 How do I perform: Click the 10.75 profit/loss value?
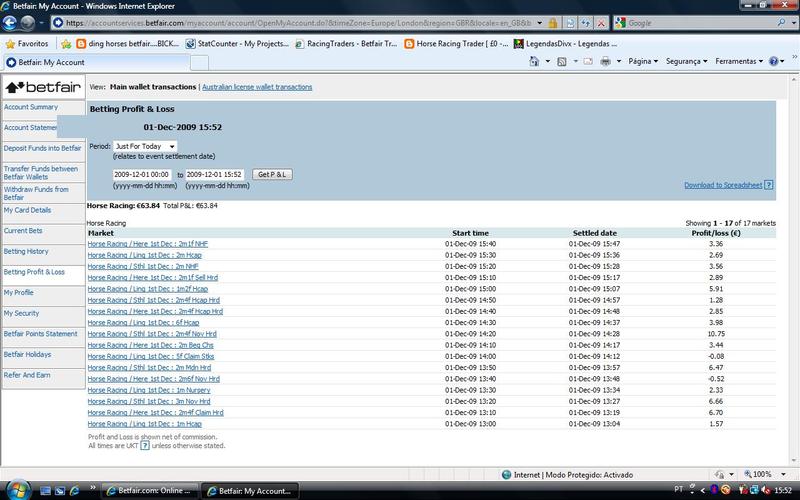pyautogui.click(x=716, y=334)
